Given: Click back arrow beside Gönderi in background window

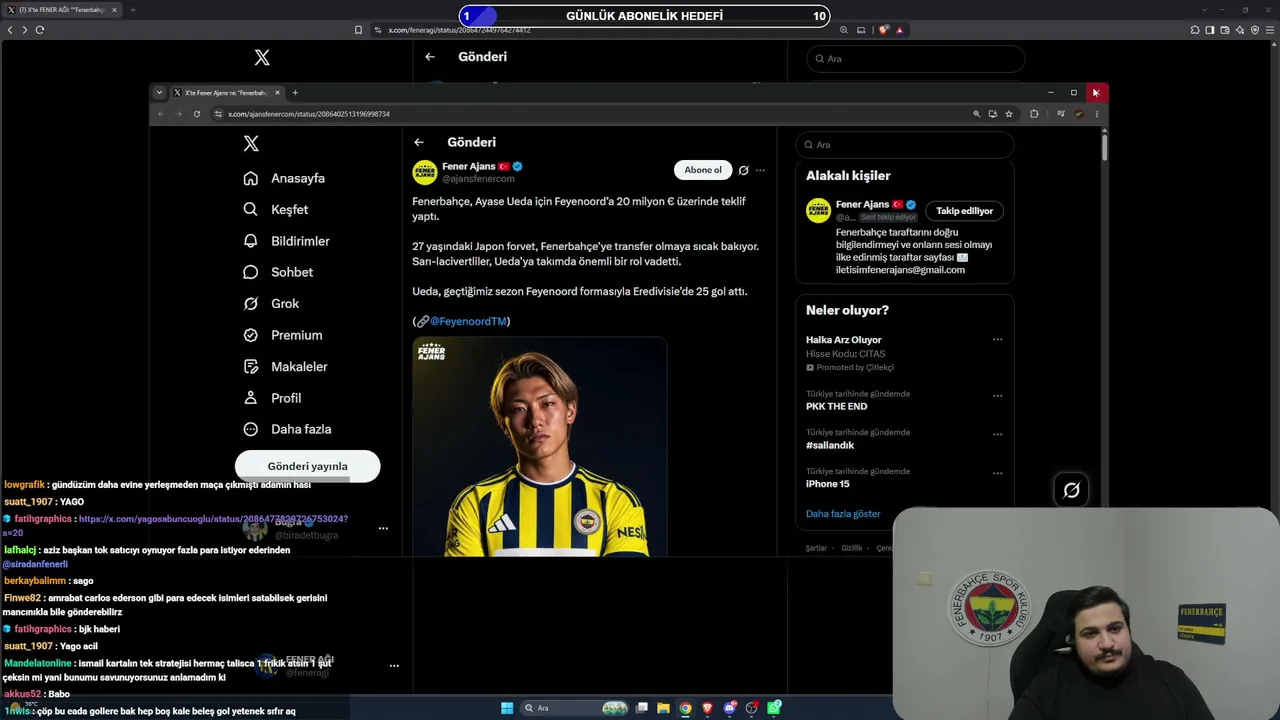Looking at the screenshot, I should tap(430, 57).
